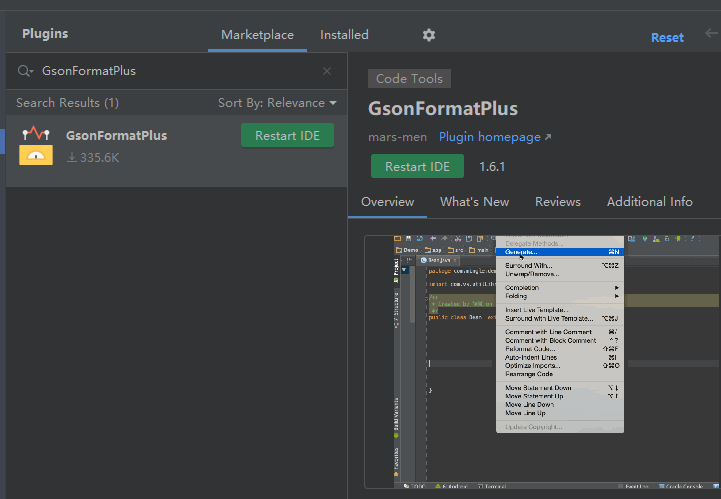Click the GsonFormatPlus detail heading
The image size is (721, 499).
[x=443, y=109]
